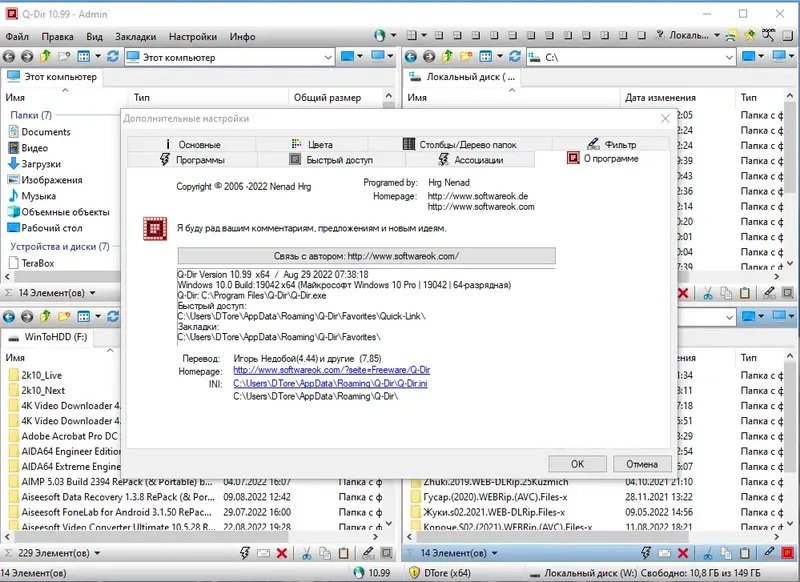Screen dimensions: 800x582
Task: Open view-mode dropdown in C:\ pane
Action: (x=500, y=57)
